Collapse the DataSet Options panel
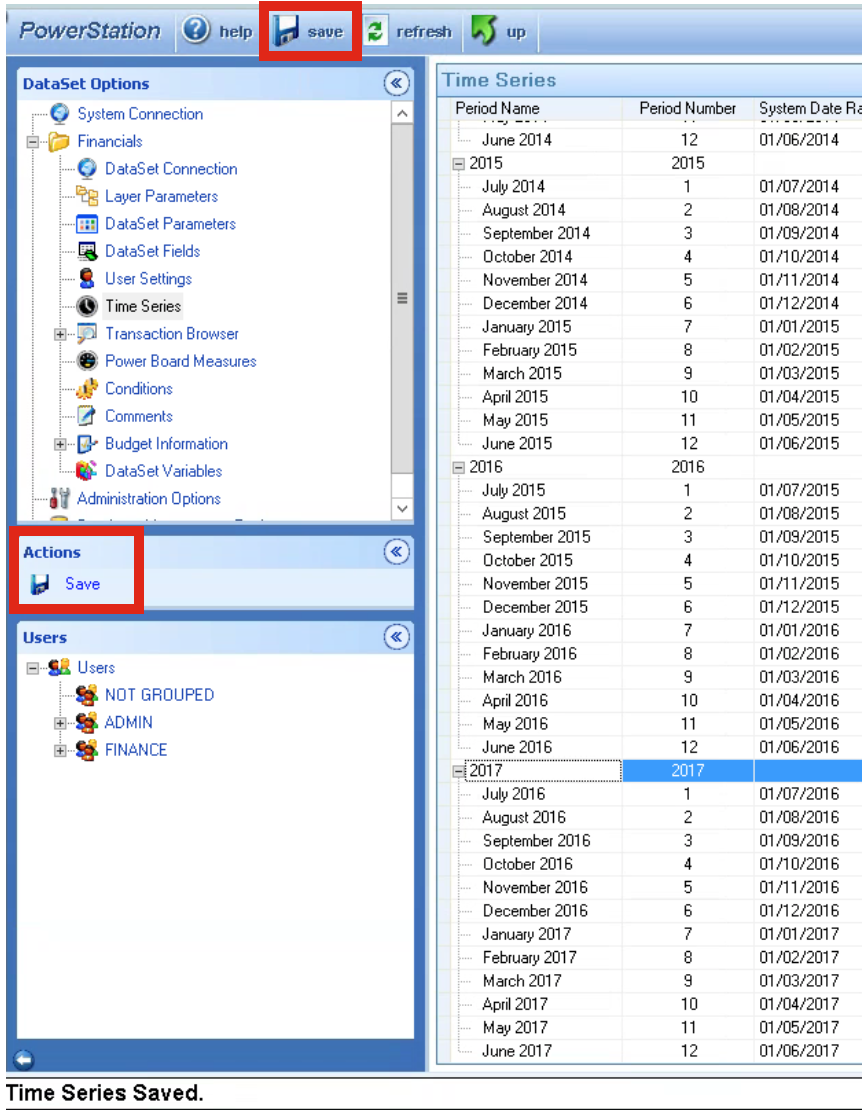 [x=396, y=84]
